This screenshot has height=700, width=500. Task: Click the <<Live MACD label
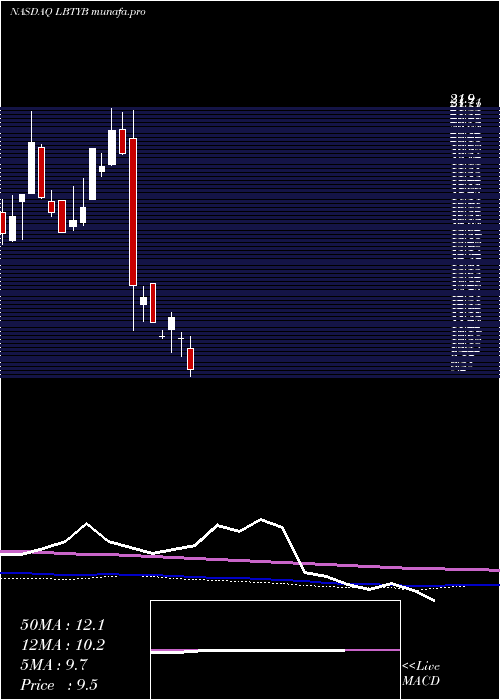tap(421, 674)
